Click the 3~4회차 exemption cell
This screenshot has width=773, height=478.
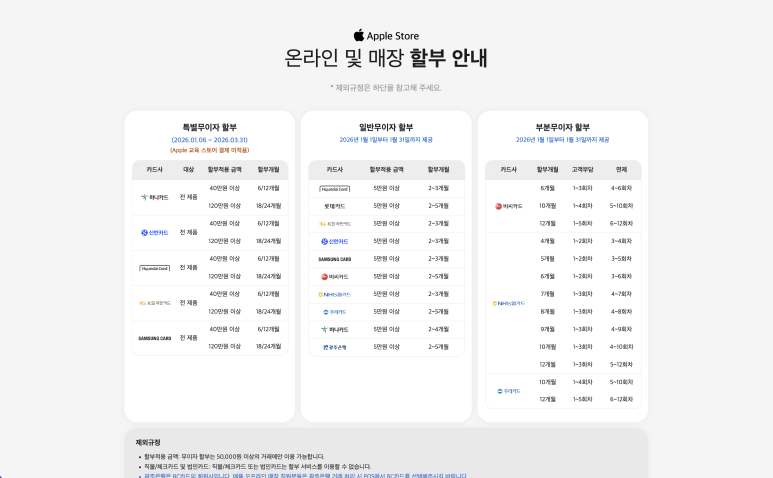point(621,241)
